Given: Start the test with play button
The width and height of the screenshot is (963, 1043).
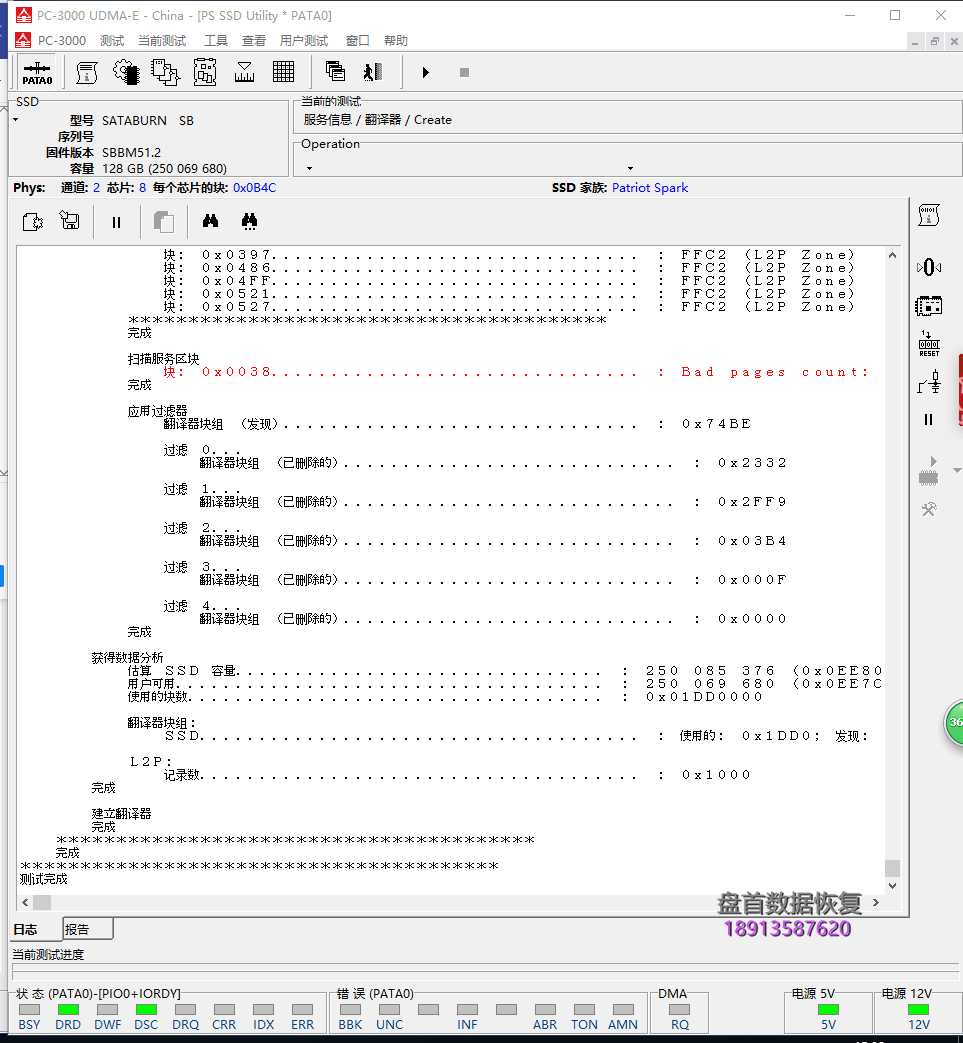Looking at the screenshot, I should click(426, 73).
